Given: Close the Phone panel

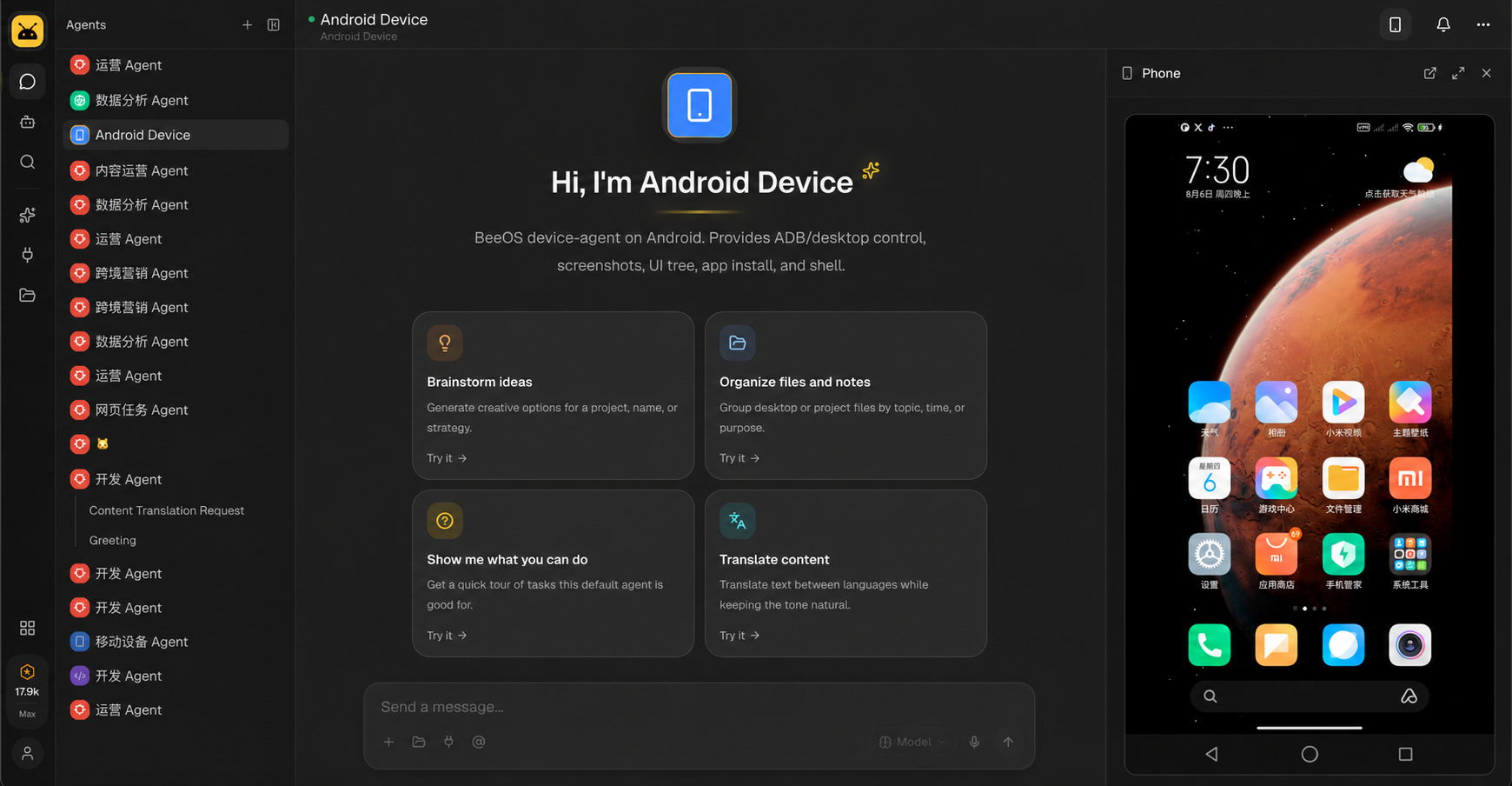Looking at the screenshot, I should tap(1487, 73).
